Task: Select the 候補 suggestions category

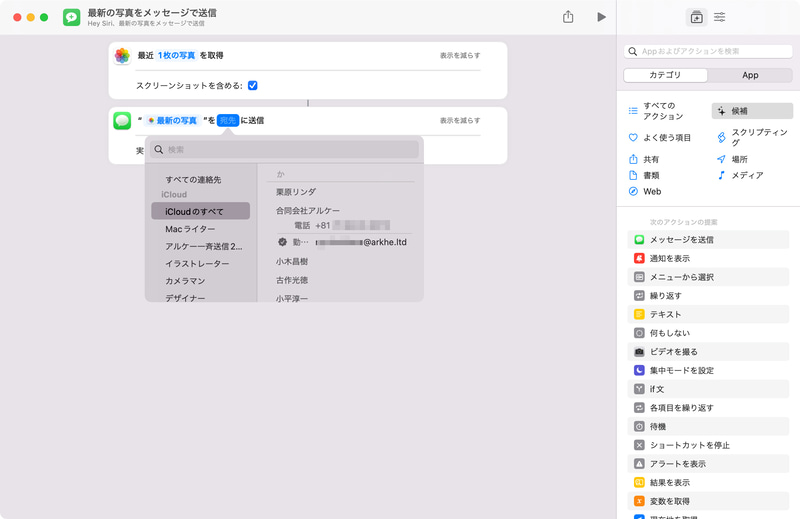Action: 752,111
